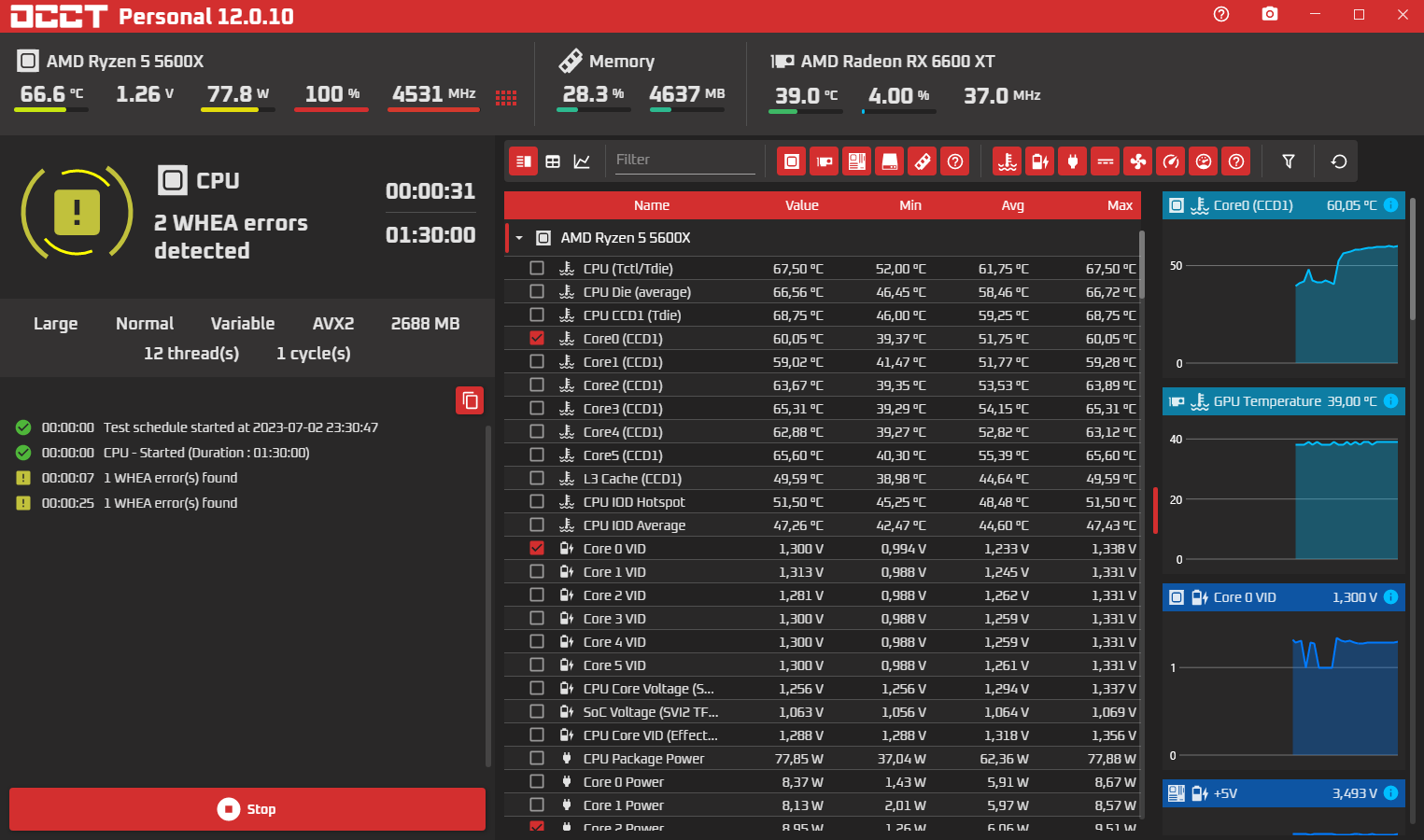
Task: Click the AMD Radeon RX 6600 XT header
Action: point(882,62)
